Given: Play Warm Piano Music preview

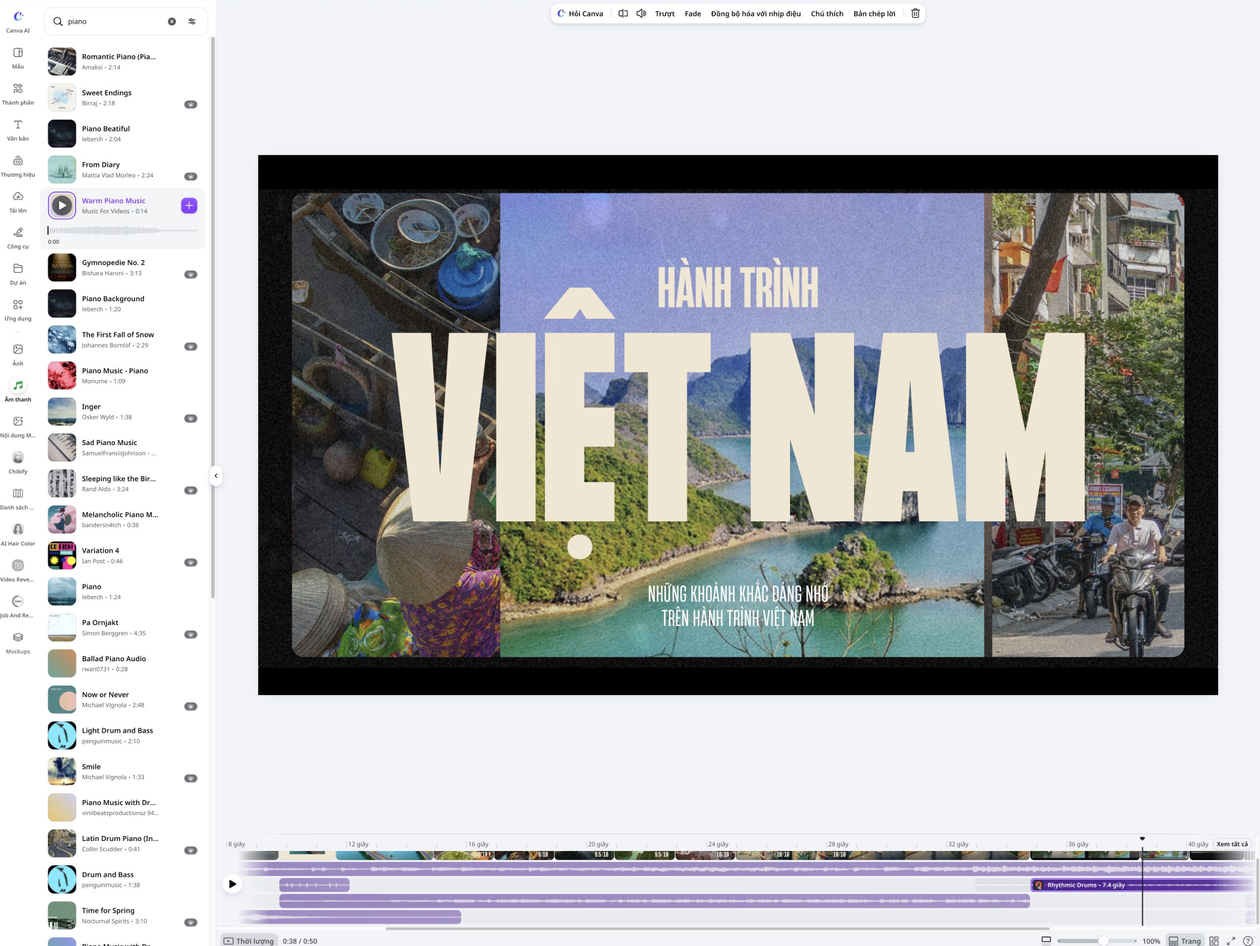Looking at the screenshot, I should tap(62, 205).
